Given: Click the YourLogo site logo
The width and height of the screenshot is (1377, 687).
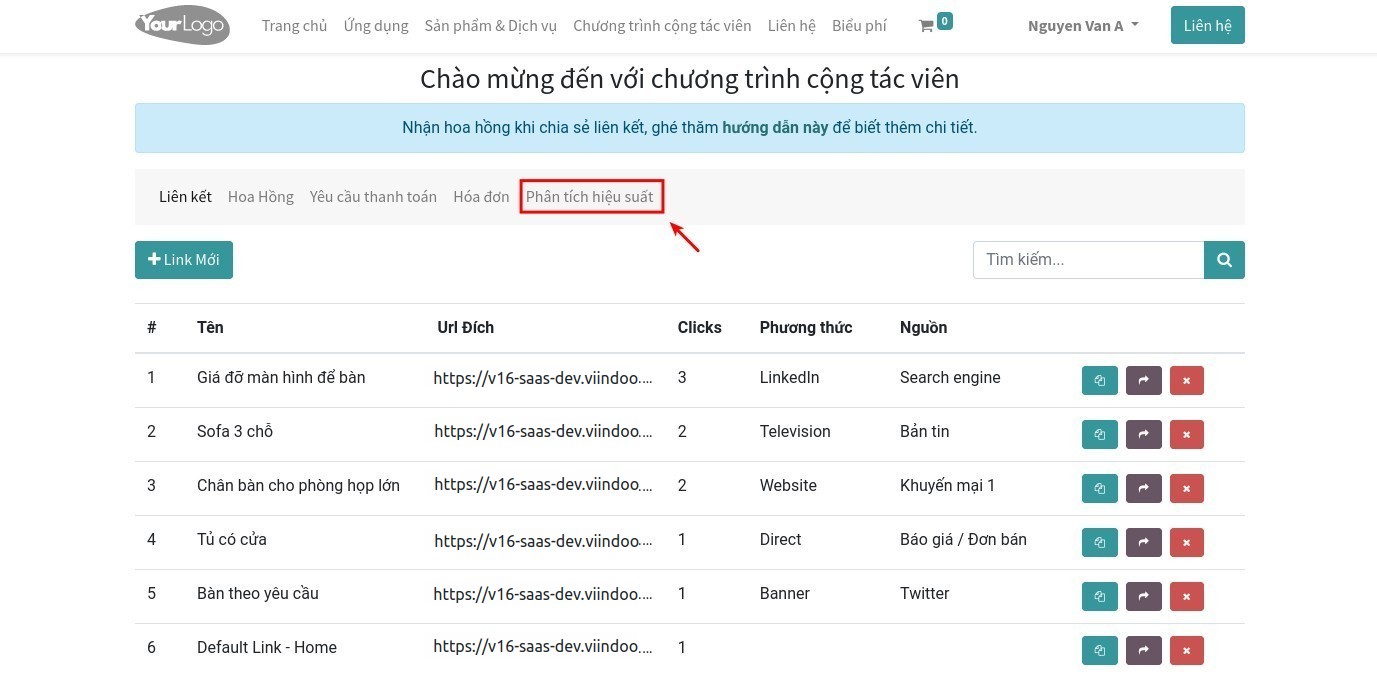Looking at the screenshot, I should click(x=182, y=25).
